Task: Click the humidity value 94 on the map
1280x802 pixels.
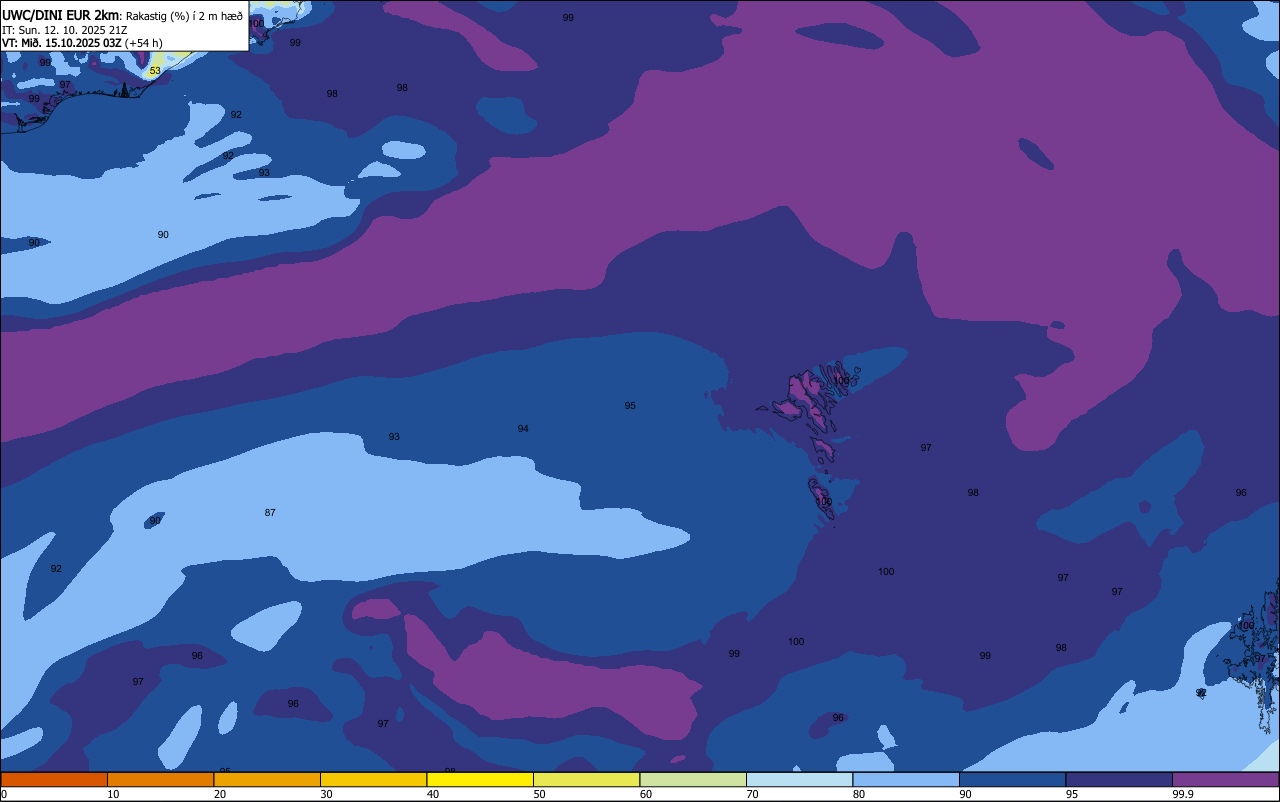Action: (x=523, y=429)
